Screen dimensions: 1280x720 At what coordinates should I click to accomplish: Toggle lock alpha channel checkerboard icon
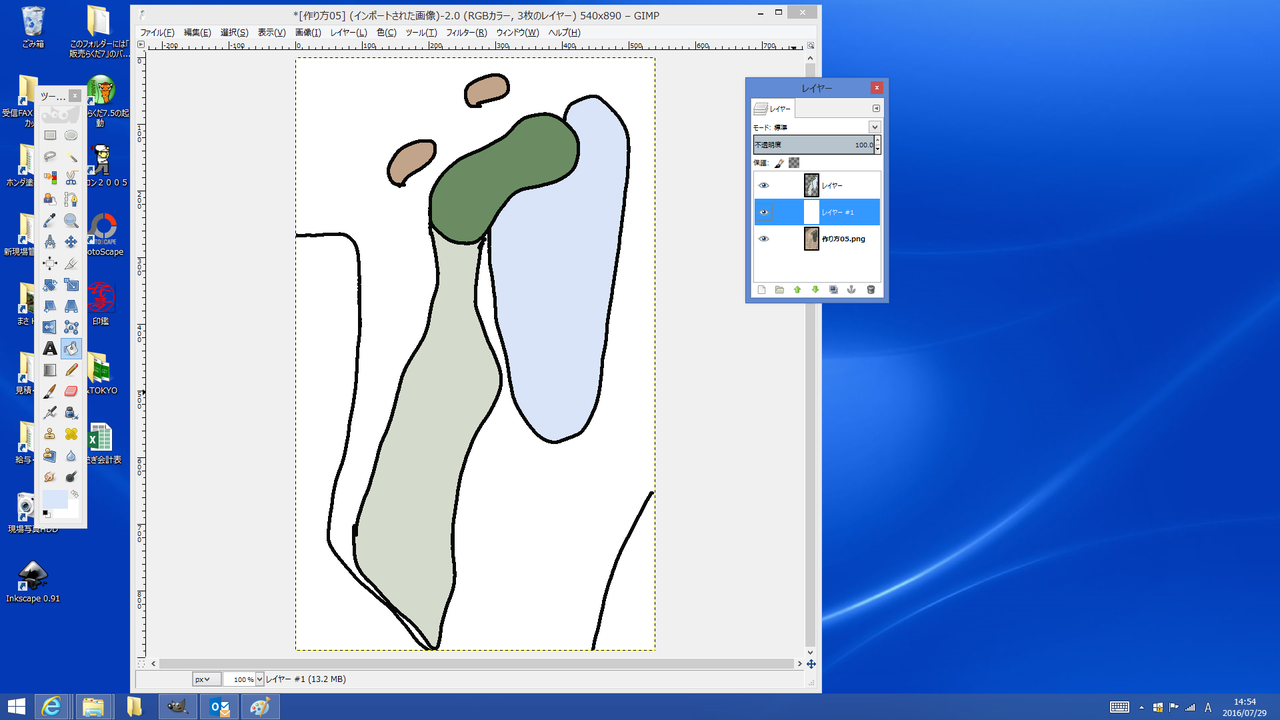point(794,162)
